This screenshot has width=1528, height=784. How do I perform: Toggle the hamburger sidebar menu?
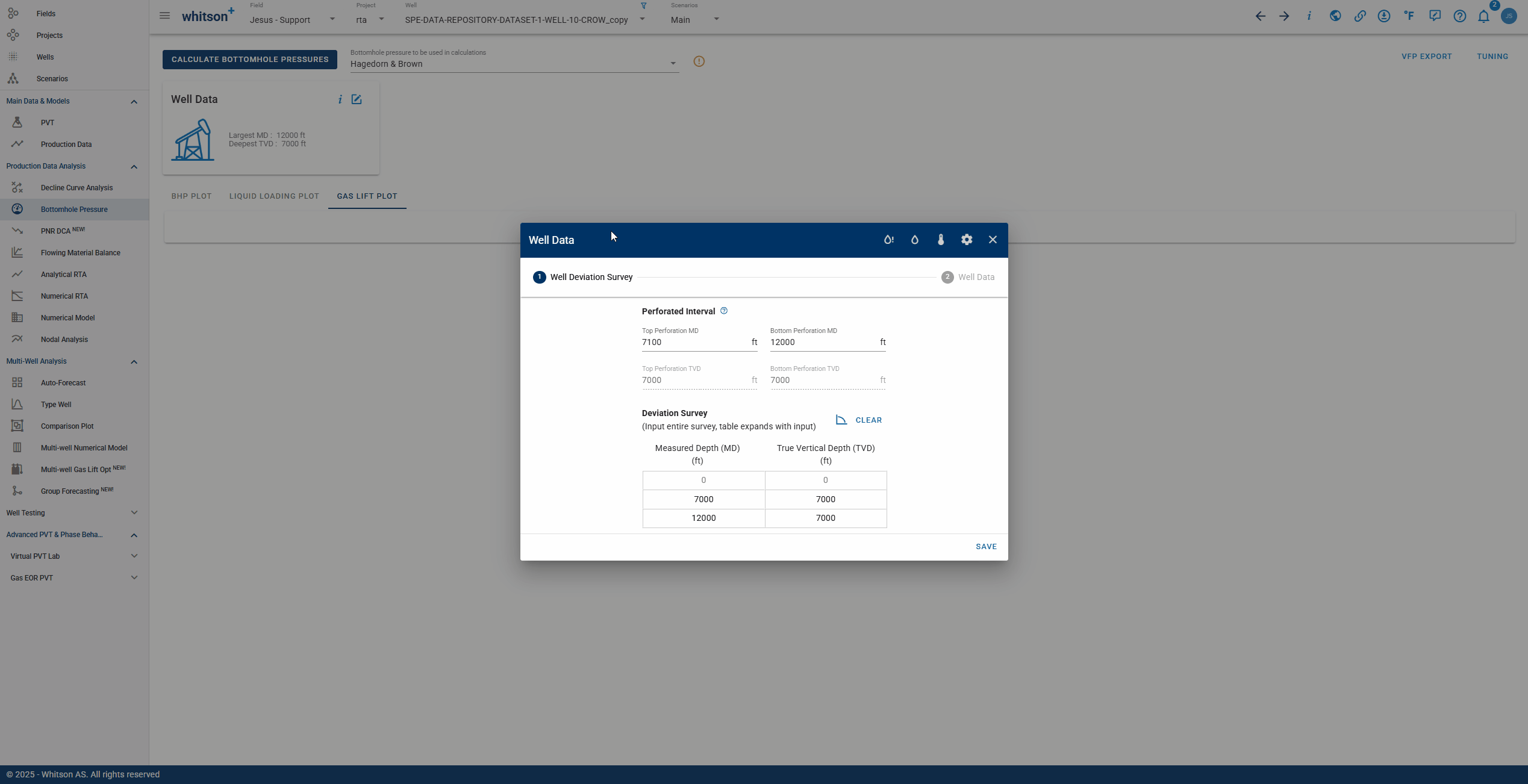pyautogui.click(x=164, y=16)
